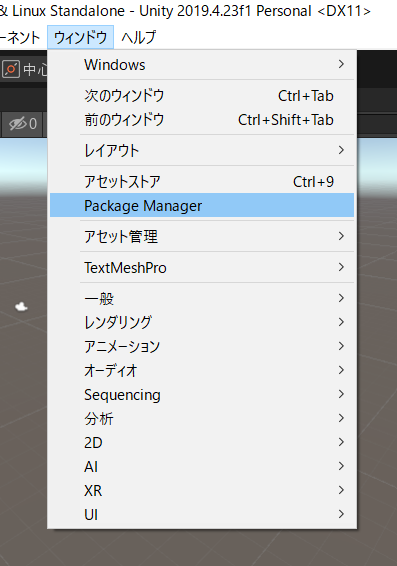The width and height of the screenshot is (397, 566).
Task: Open the ウィンドウ menu in menu bar
Action: (x=80, y=37)
